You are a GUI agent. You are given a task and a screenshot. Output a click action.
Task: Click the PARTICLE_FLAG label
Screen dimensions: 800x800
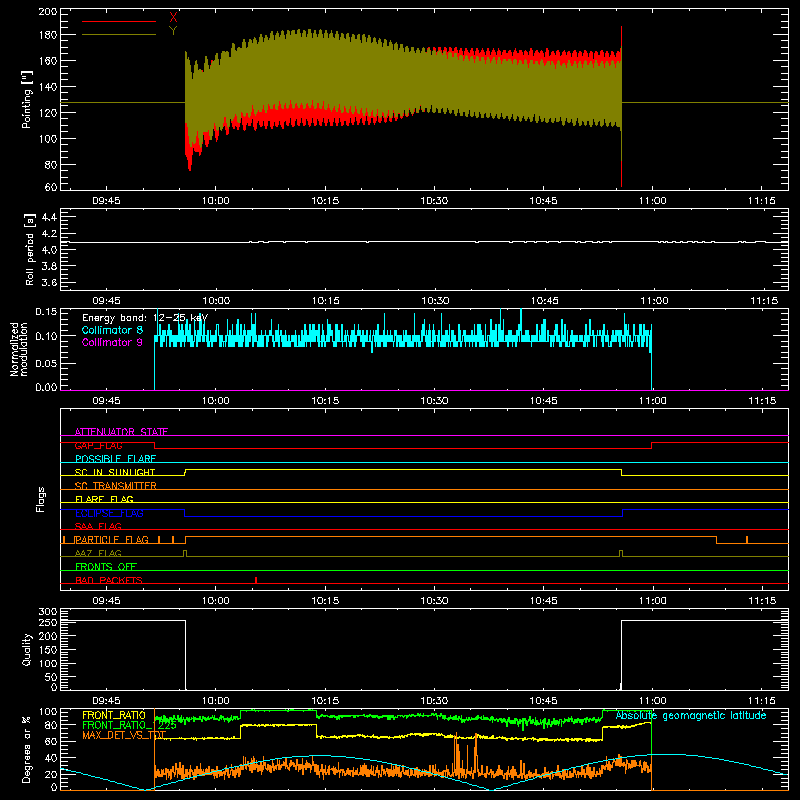pos(112,539)
